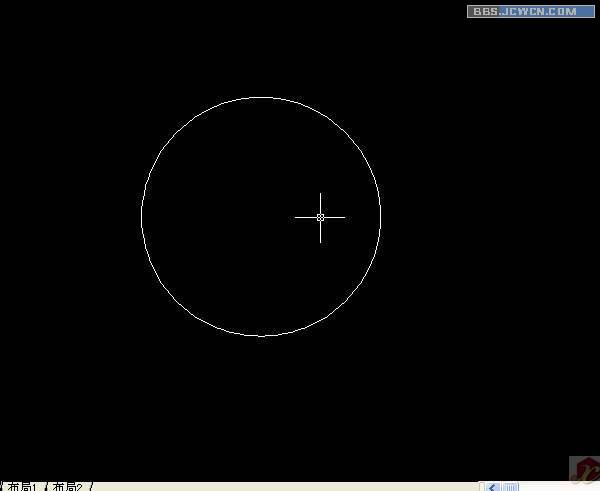
Task: Select the circle at its bottommost point
Action: click(261, 336)
